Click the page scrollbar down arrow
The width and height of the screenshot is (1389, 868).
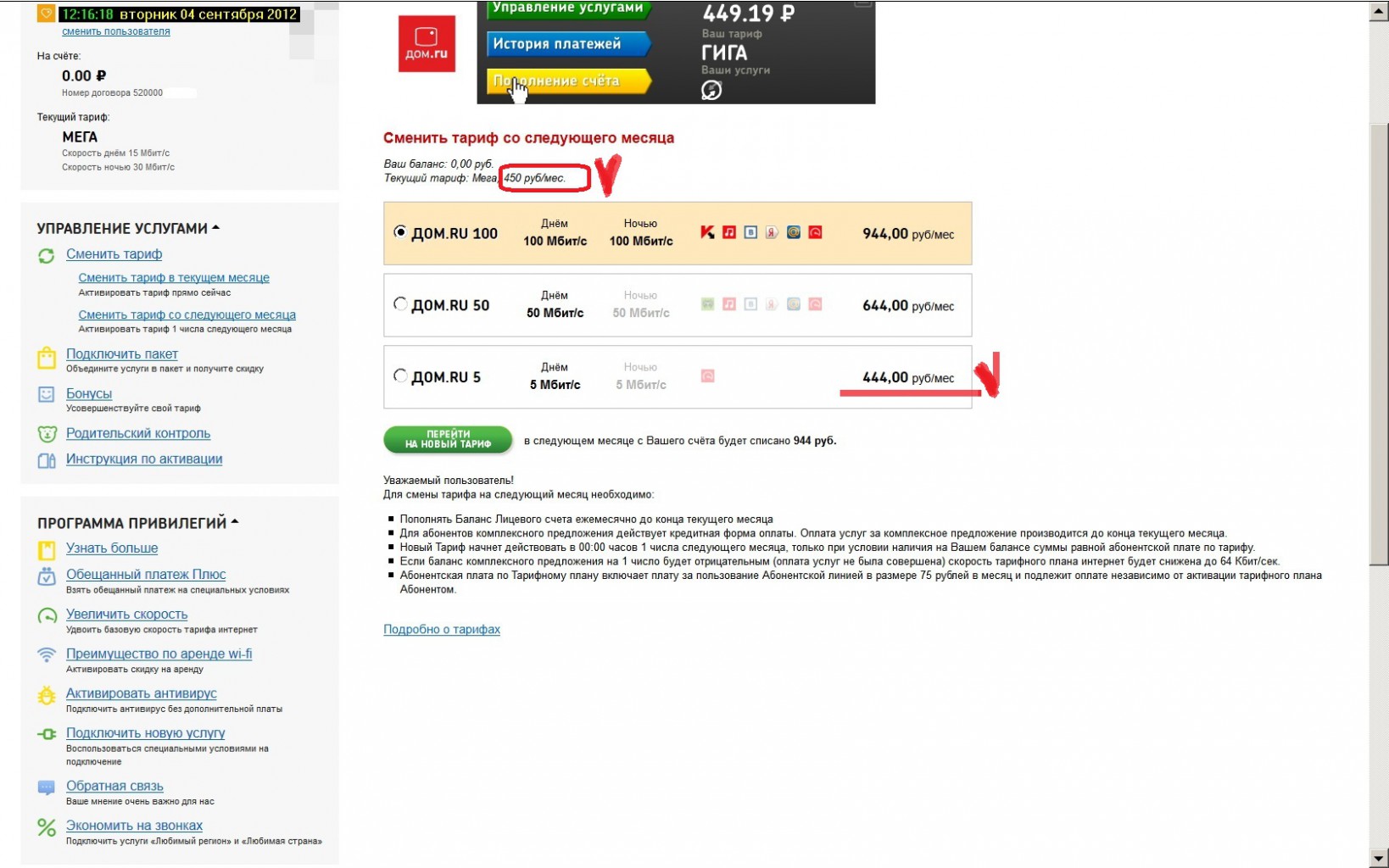pyautogui.click(x=1379, y=858)
